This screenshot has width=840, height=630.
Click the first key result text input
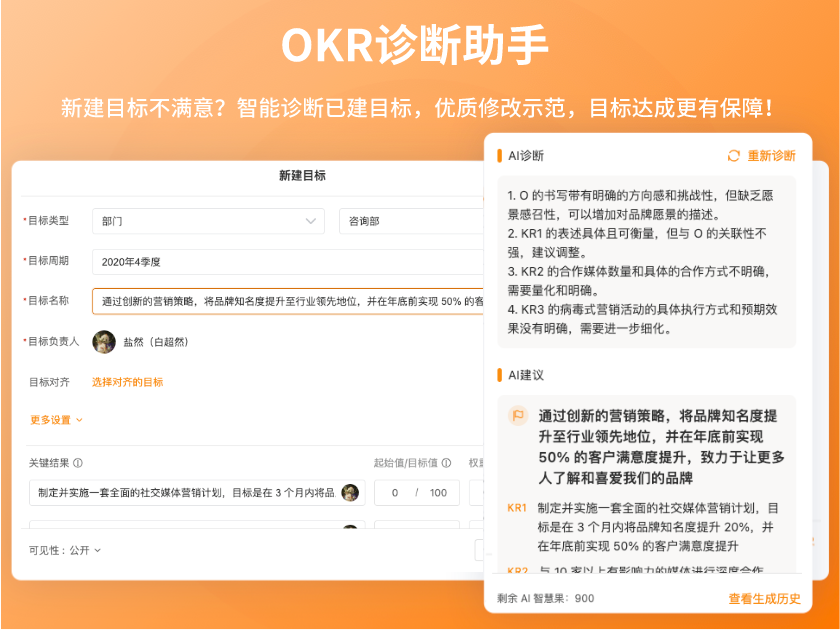(x=190, y=493)
